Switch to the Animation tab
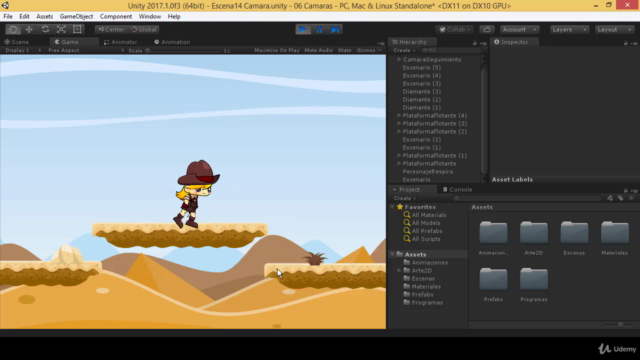The width and height of the screenshot is (640, 360). (x=172, y=42)
